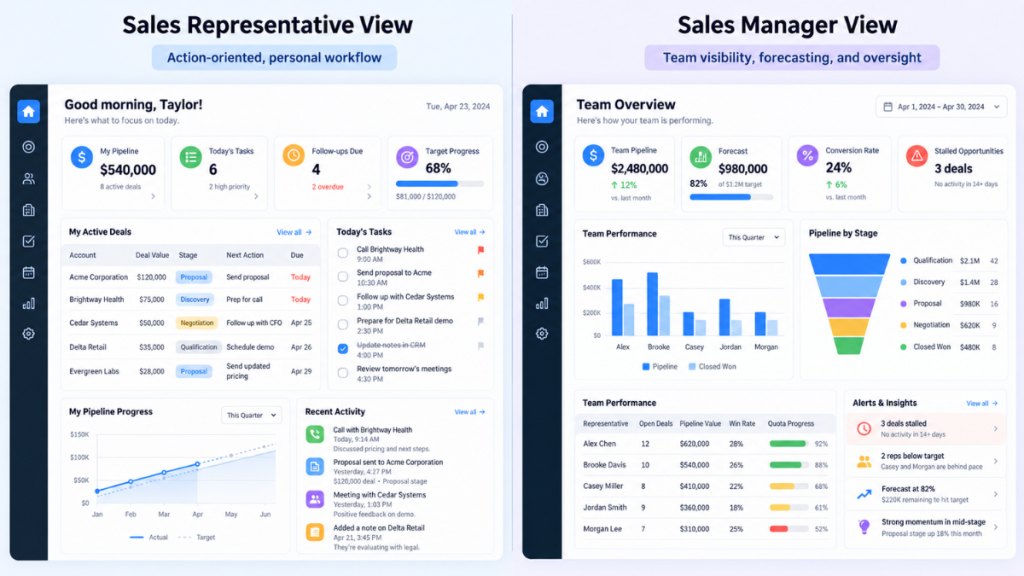
Task: Open bar chart reports icon in Sales Representative sidebar
Action: pos(29,304)
